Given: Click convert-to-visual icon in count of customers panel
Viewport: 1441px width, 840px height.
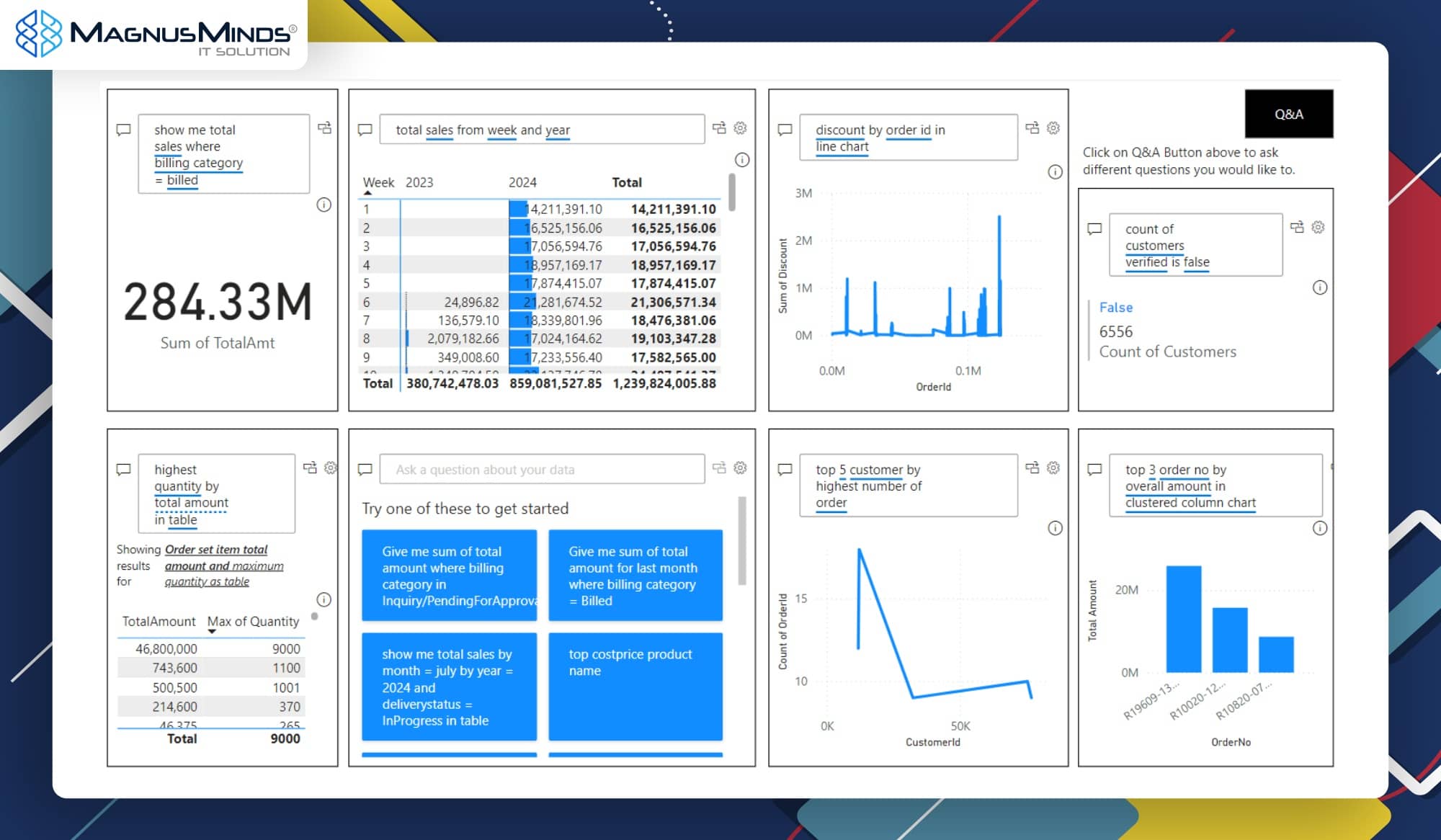Looking at the screenshot, I should (1297, 228).
